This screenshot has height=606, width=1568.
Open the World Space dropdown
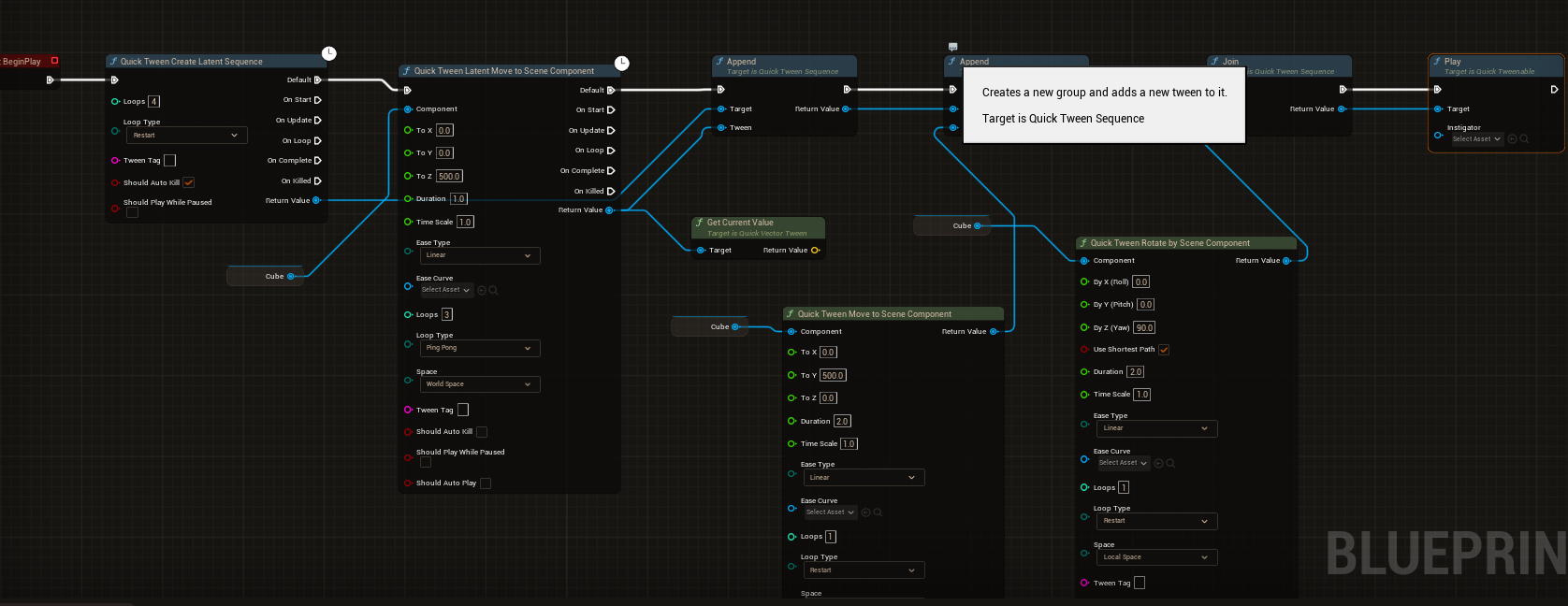tap(479, 384)
